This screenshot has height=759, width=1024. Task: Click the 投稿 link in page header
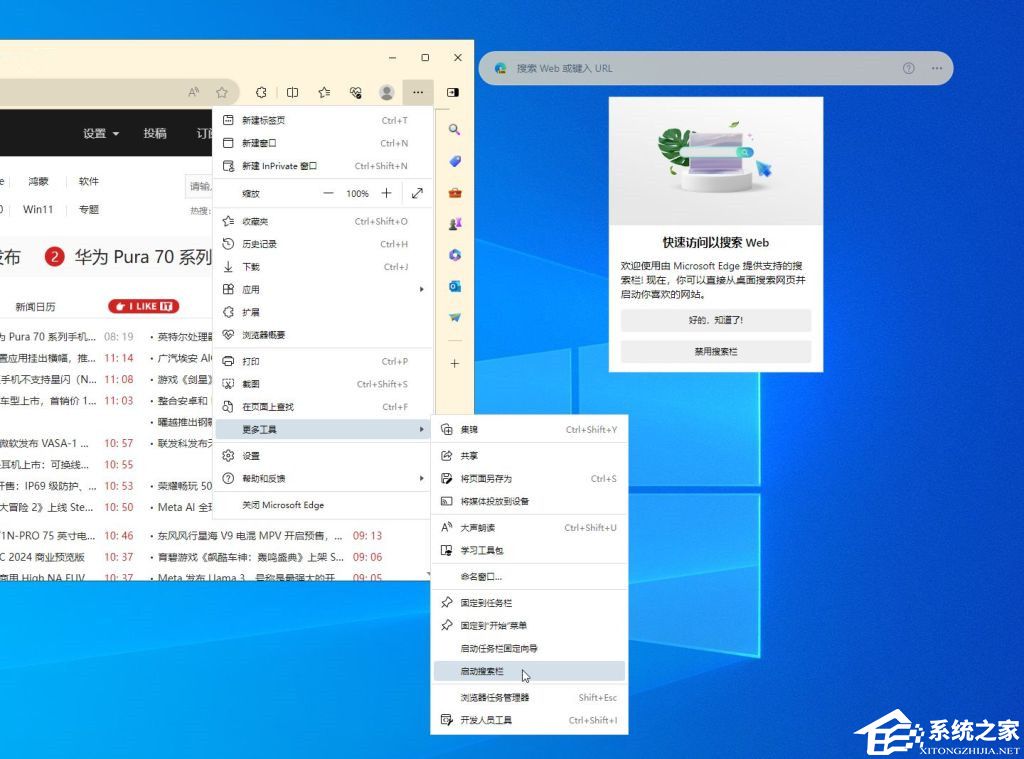155,133
